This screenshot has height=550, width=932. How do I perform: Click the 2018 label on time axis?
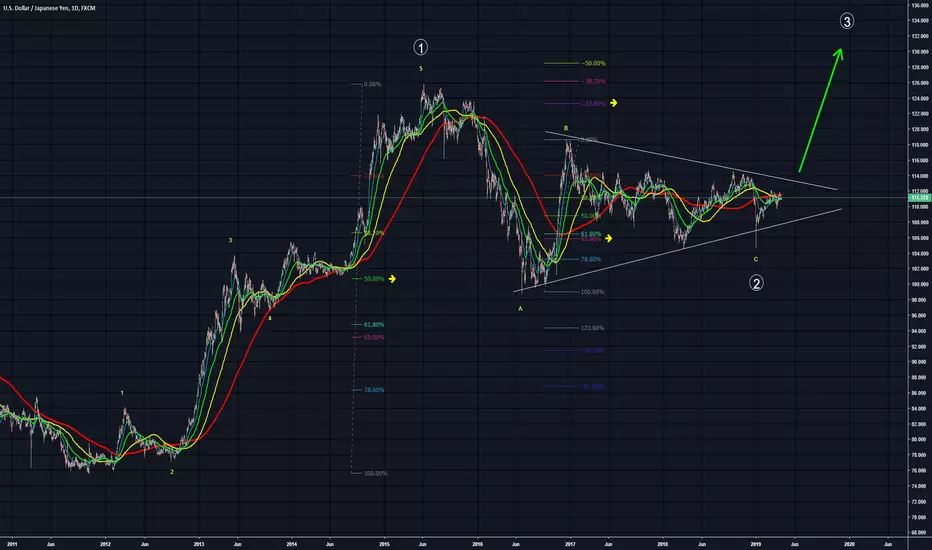[663, 544]
